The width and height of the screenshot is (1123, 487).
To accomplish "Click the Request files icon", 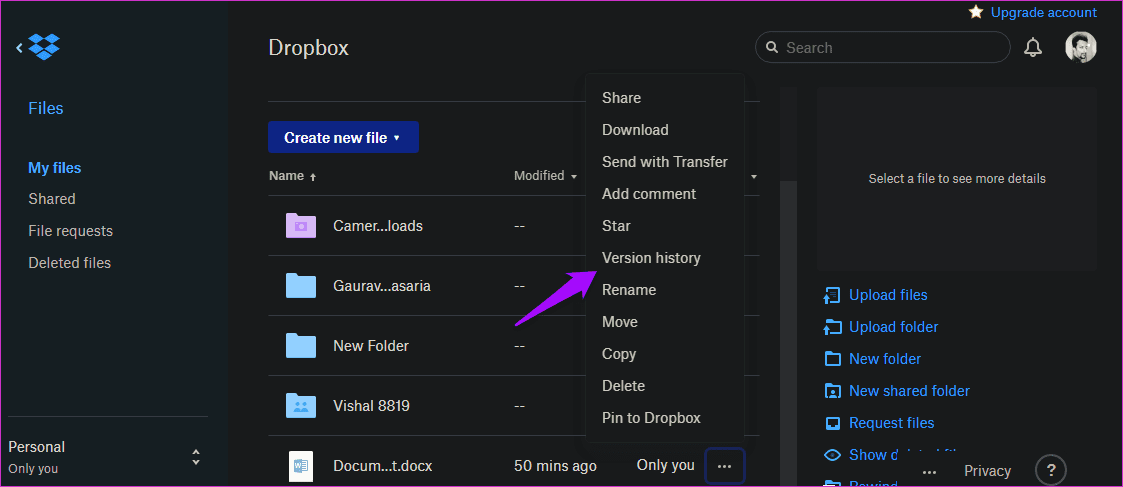I will (x=832, y=423).
